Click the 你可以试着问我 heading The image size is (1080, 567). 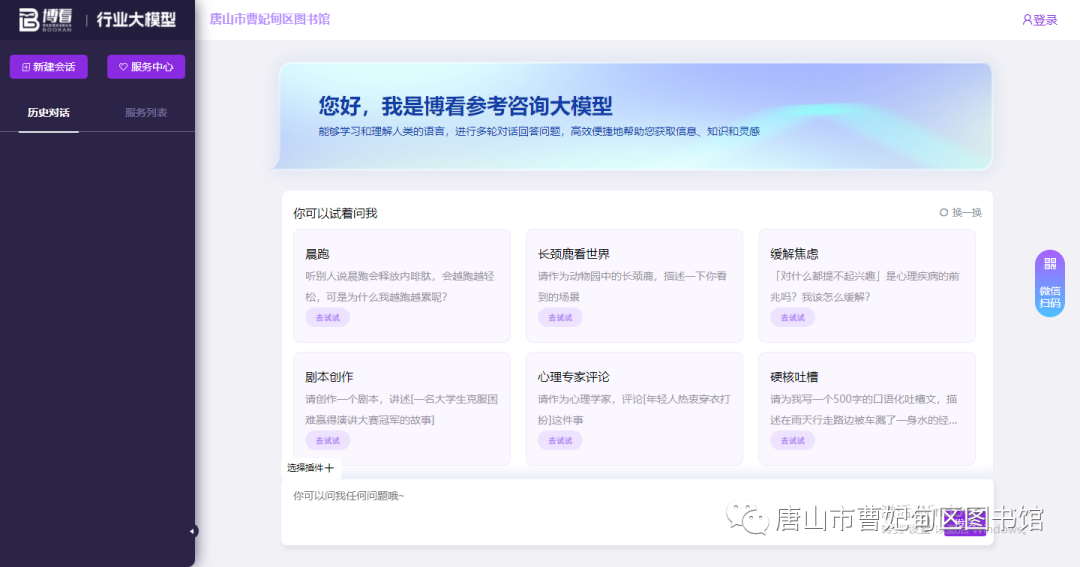pyautogui.click(x=335, y=214)
